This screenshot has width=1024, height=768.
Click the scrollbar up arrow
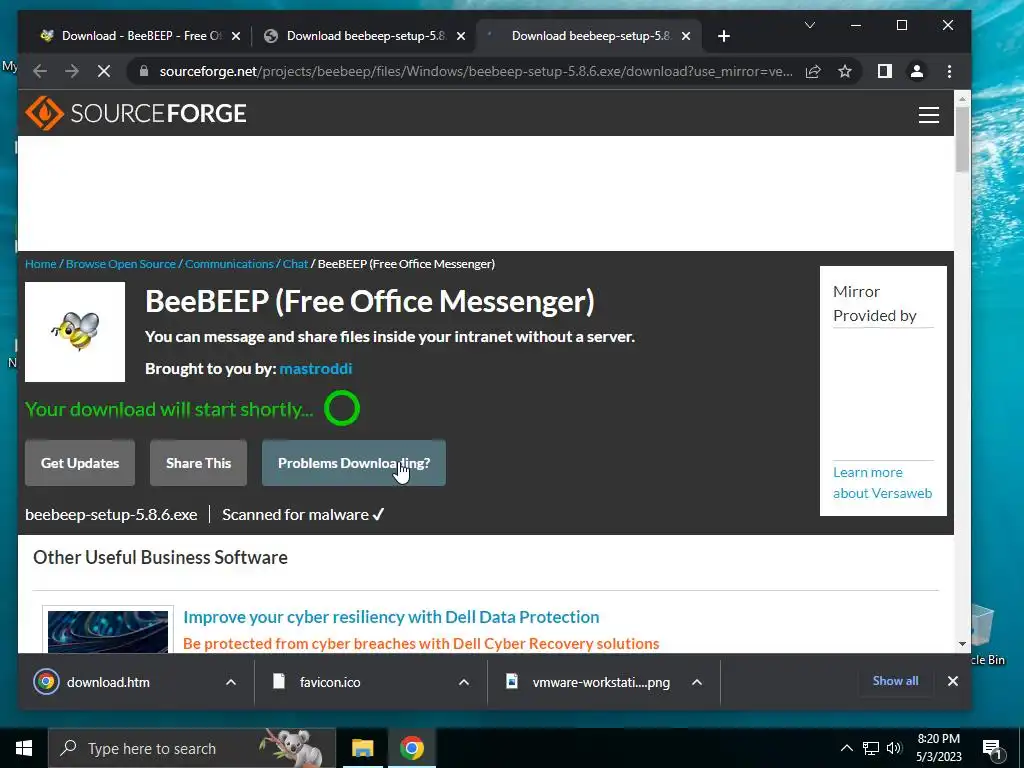point(962,98)
